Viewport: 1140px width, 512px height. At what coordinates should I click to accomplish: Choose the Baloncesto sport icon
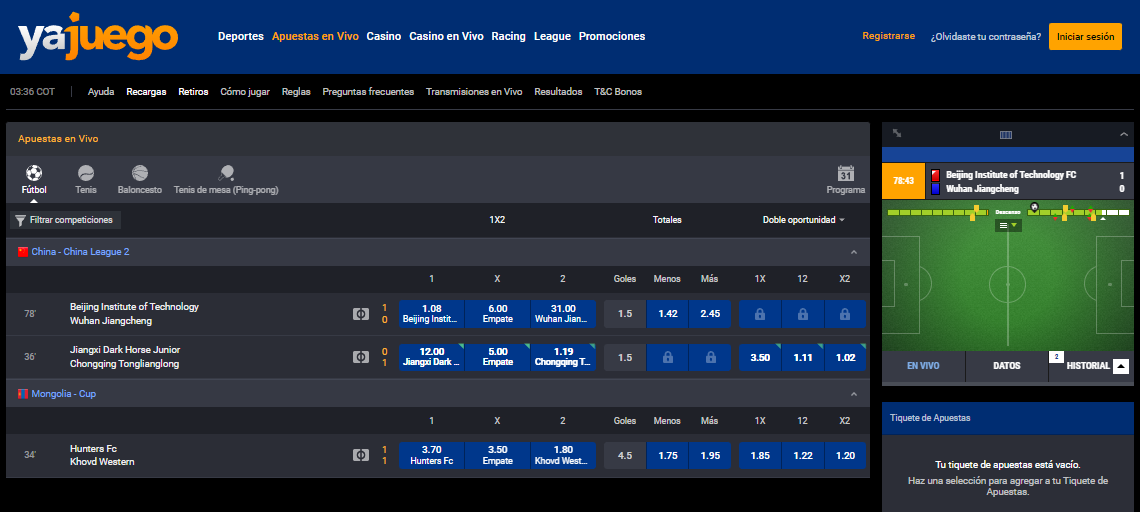coord(139,174)
